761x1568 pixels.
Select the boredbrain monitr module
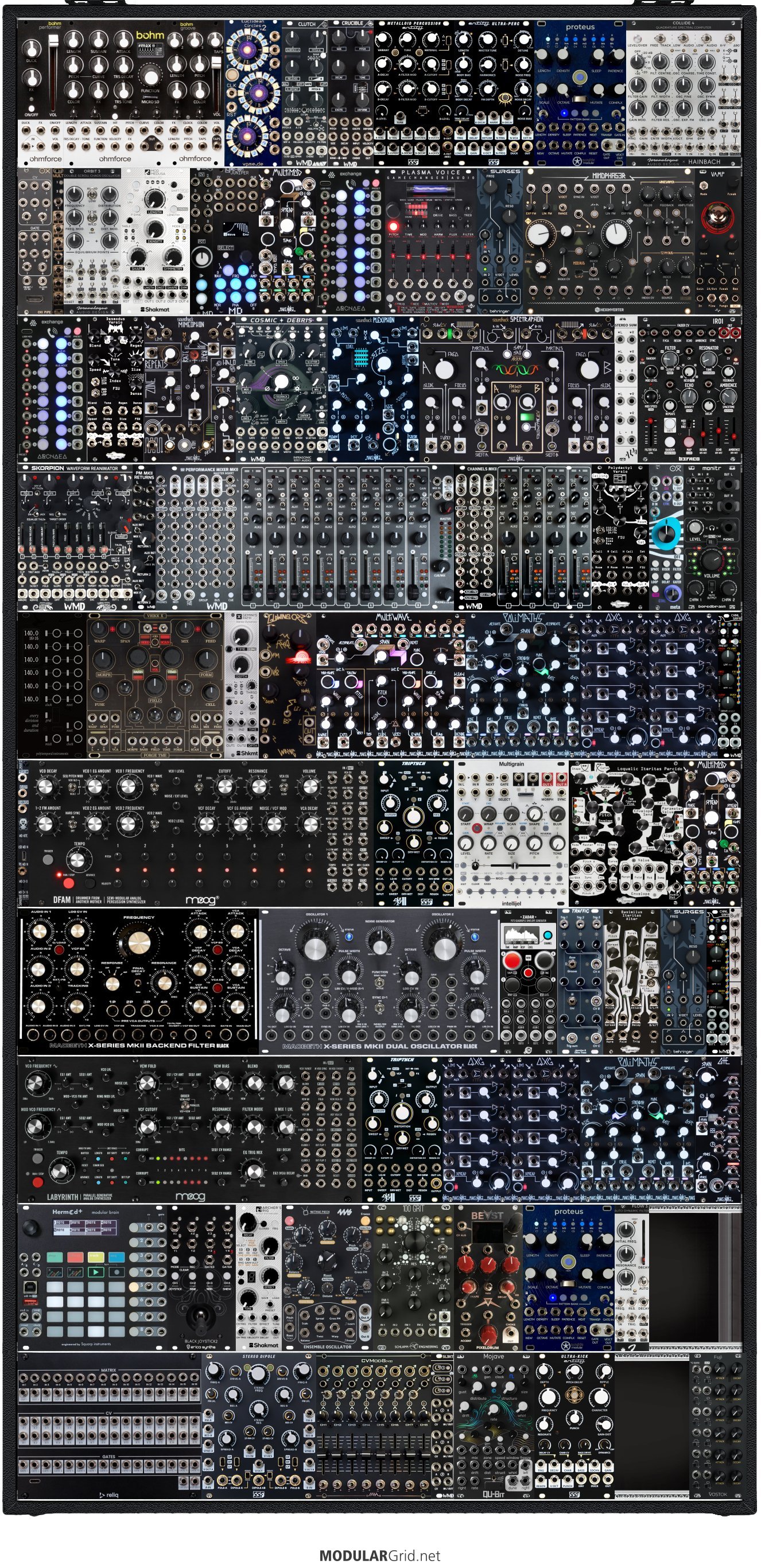click(x=712, y=538)
